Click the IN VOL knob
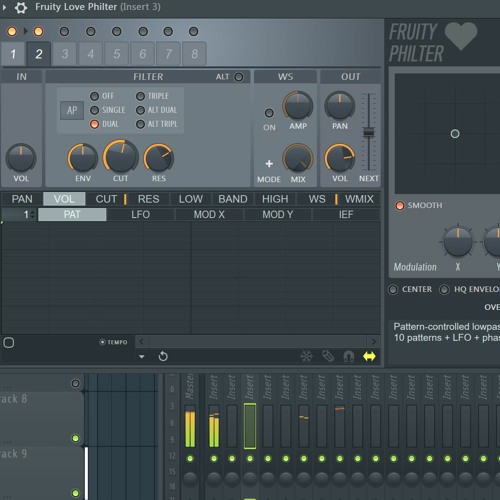Screen dimensions: 500x500 (21, 158)
